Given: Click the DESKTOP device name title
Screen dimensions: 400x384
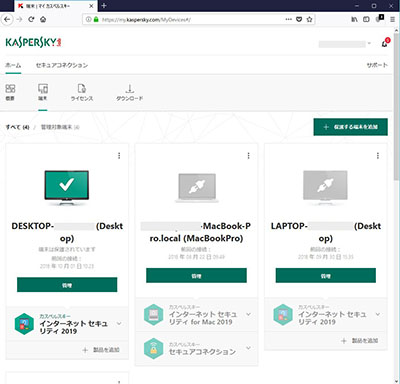Looking at the screenshot, I should [x=67, y=232].
